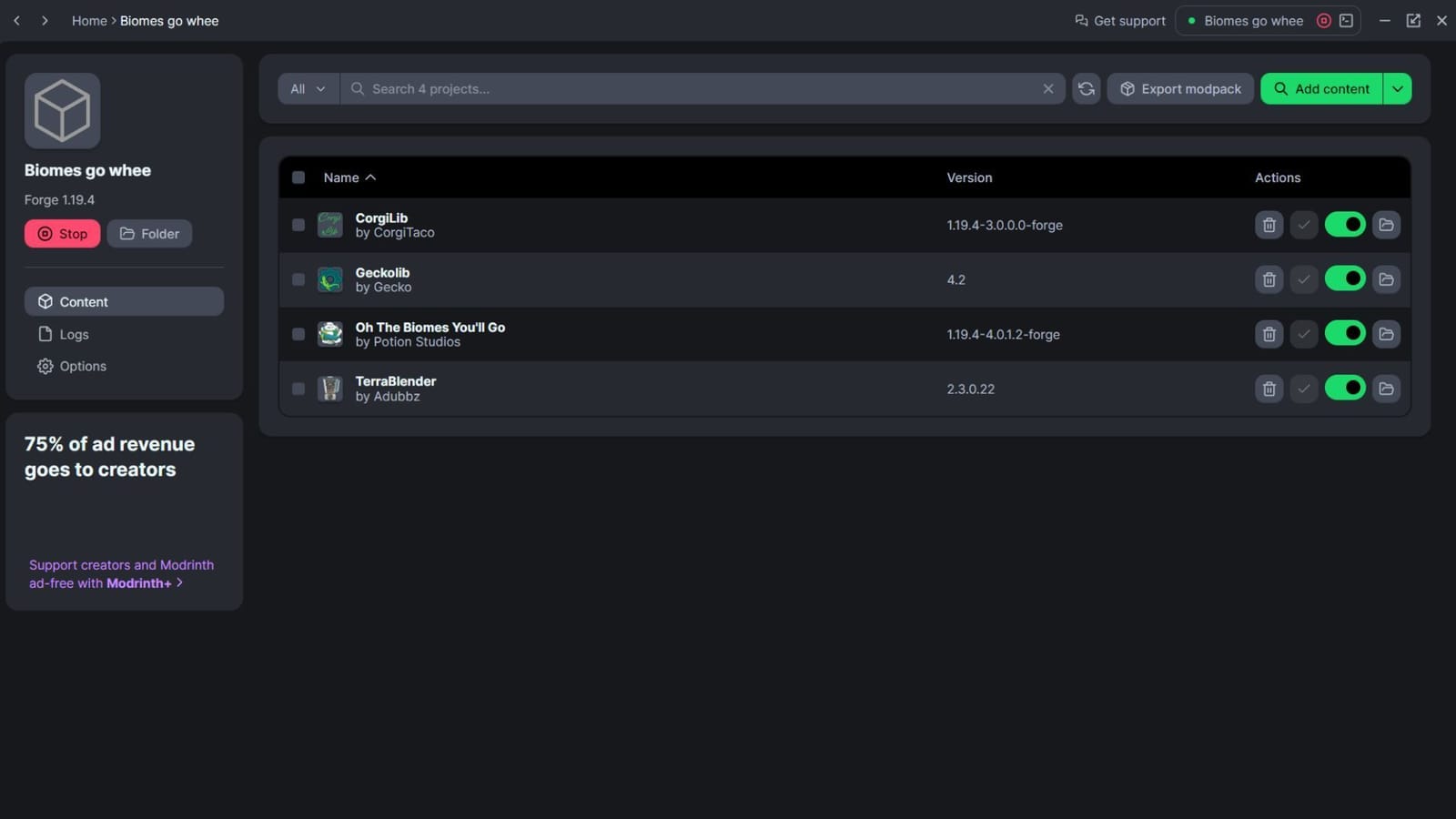1456x819 pixels.
Task: Navigate back with the left arrow
Action: 16,21
